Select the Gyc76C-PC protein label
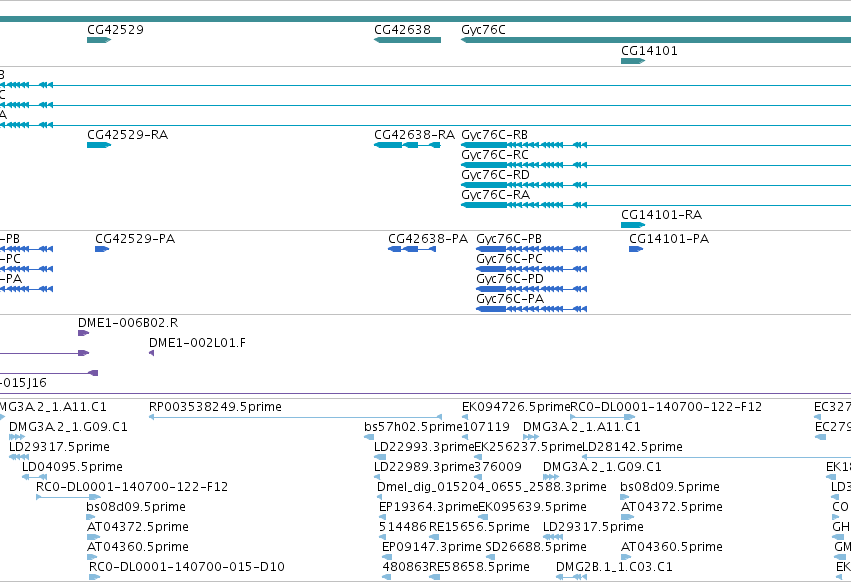Image resolution: width=851 pixels, height=582 pixels. click(510, 259)
